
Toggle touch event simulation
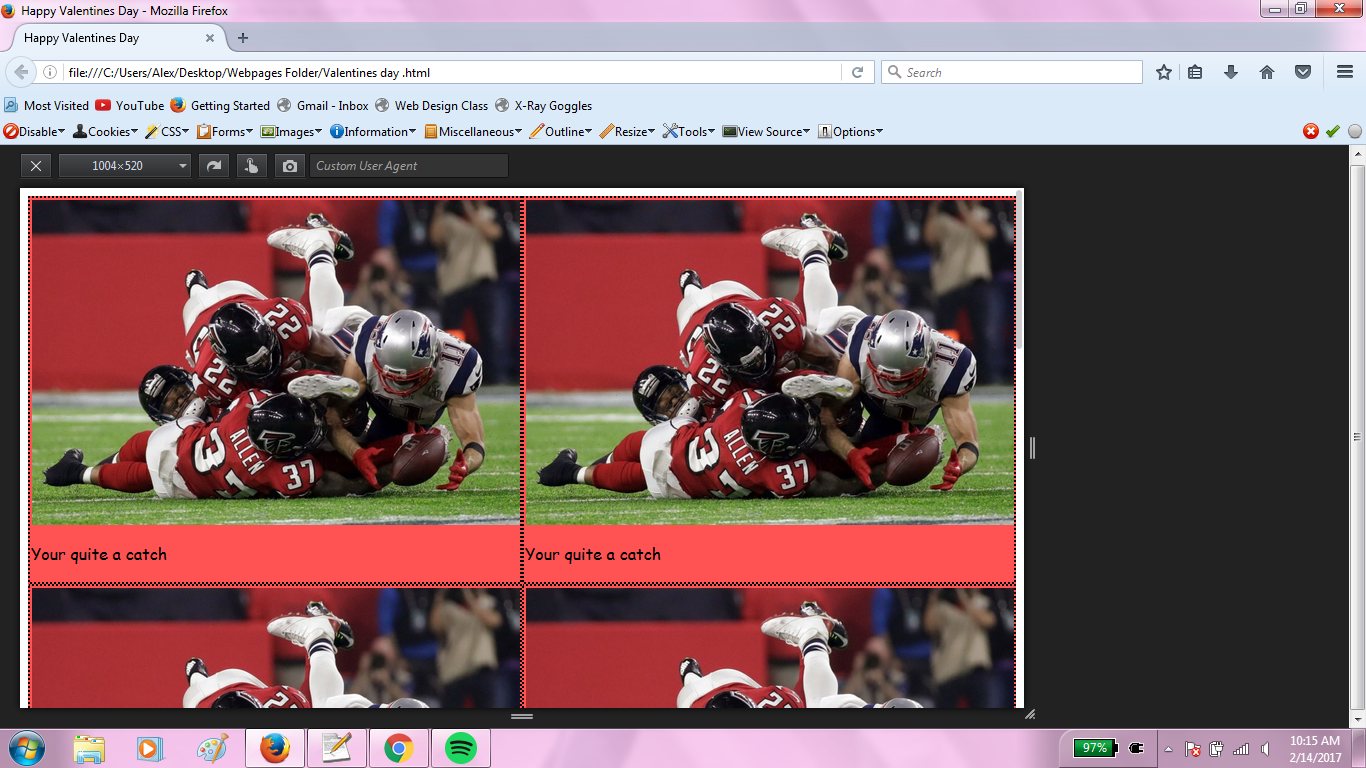(252, 166)
